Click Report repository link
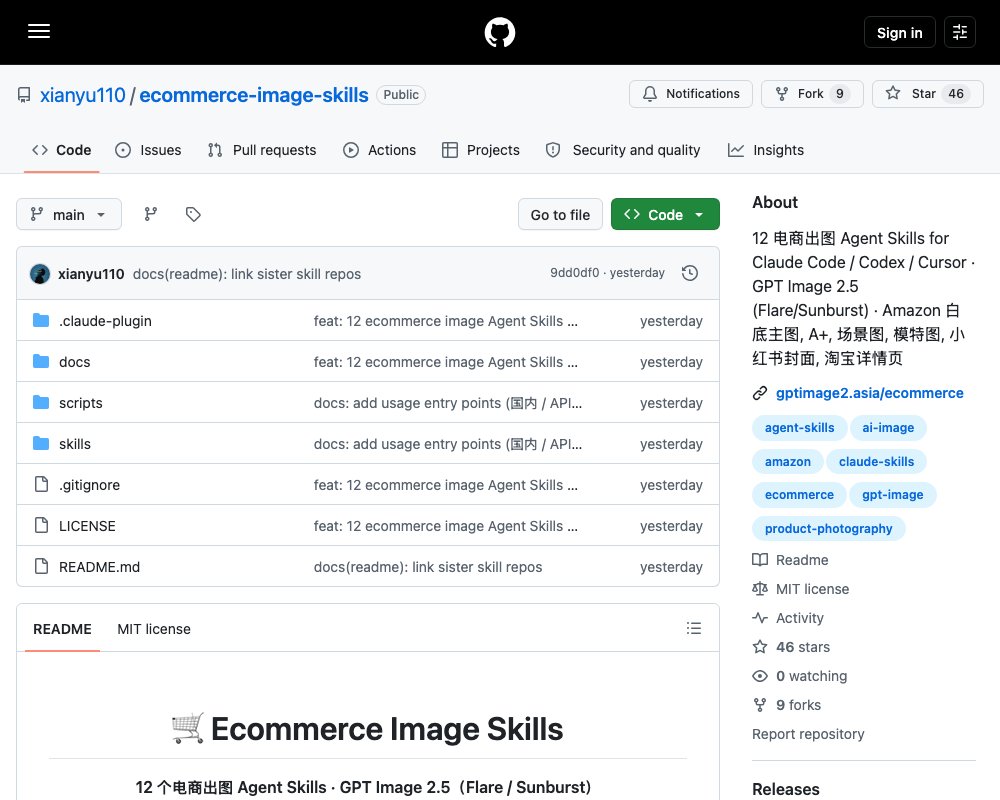This screenshot has width=1000, height=800. (x=808, y=734)
